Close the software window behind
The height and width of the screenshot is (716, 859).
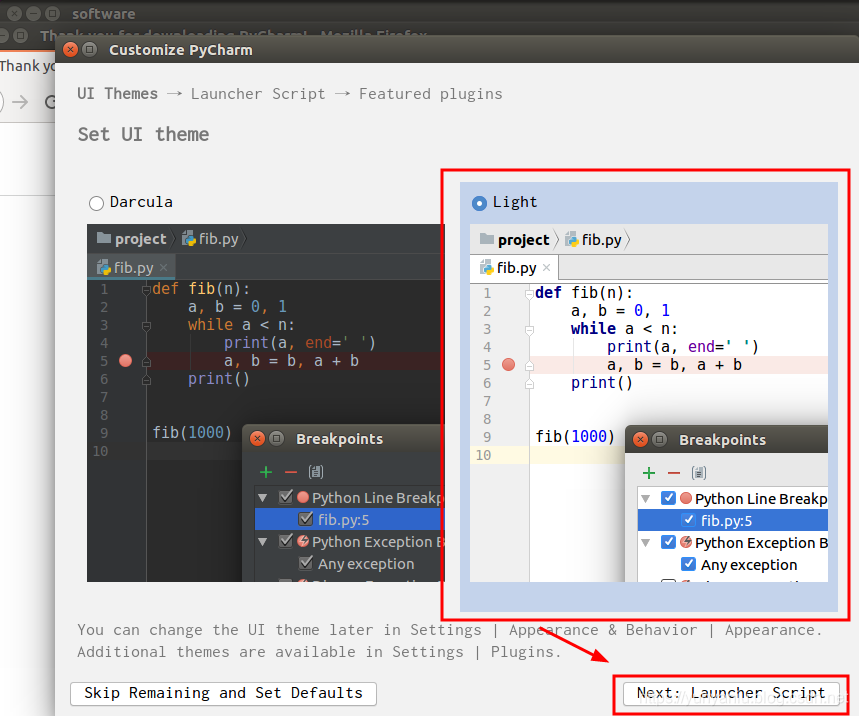[x=15, y=13]
